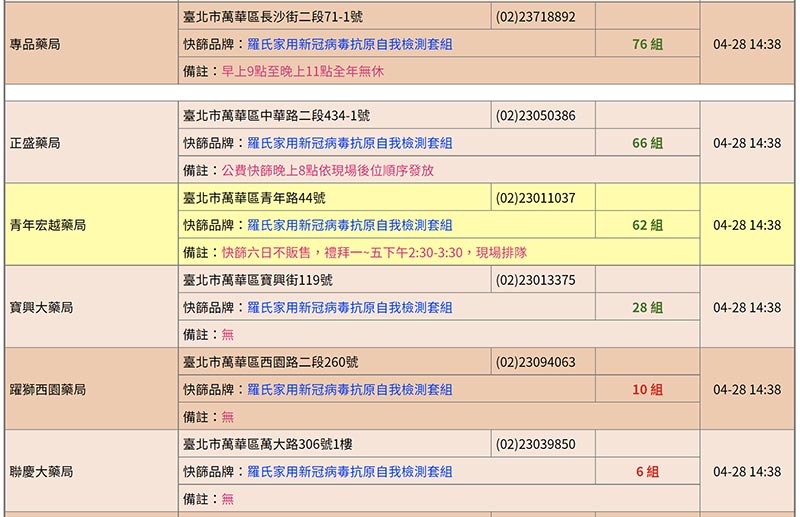Viewport: 800px width, 517px height.
Task: Click the red stock count 10 組
Action: [x=647, y=390]
